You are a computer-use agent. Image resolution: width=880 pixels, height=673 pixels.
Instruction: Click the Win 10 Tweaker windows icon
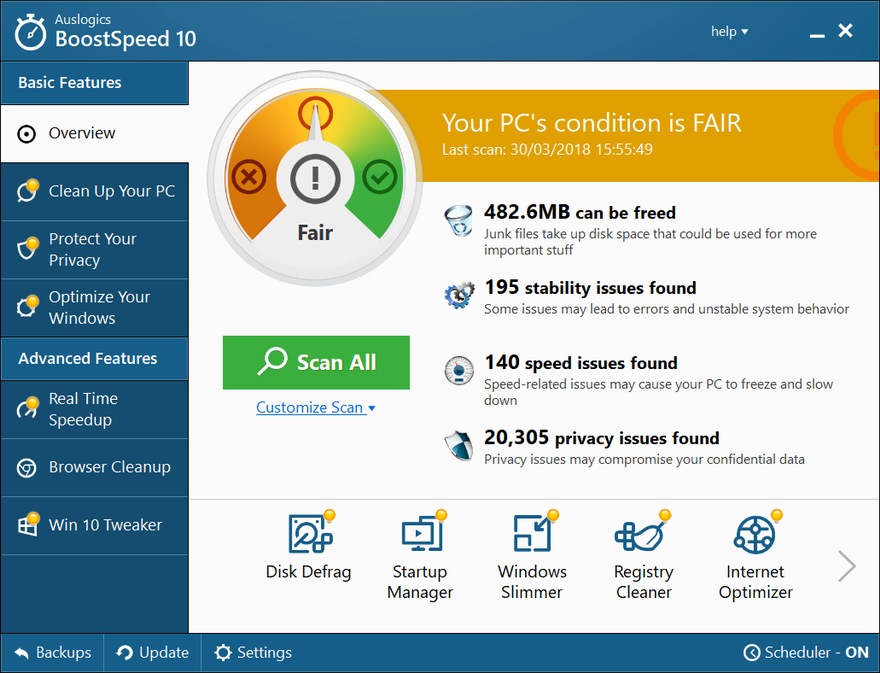pyautogui.click(x=28, y=524)
